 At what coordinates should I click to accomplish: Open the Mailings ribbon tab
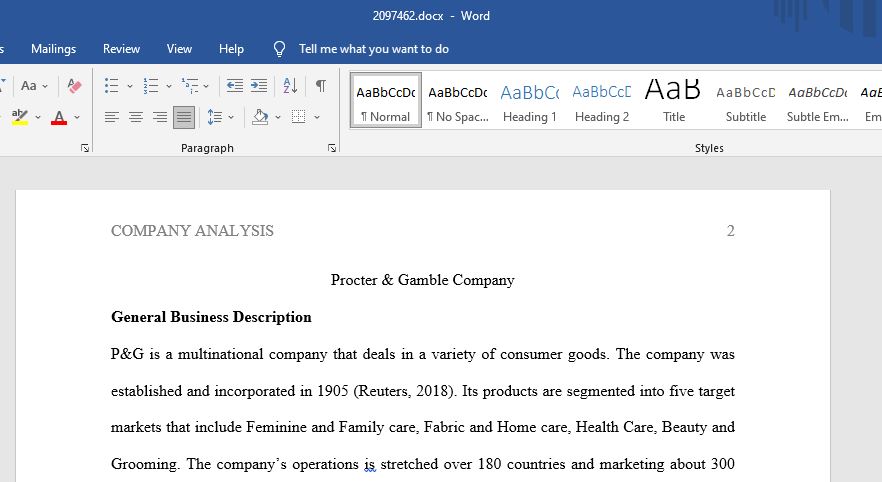point(53,49)
